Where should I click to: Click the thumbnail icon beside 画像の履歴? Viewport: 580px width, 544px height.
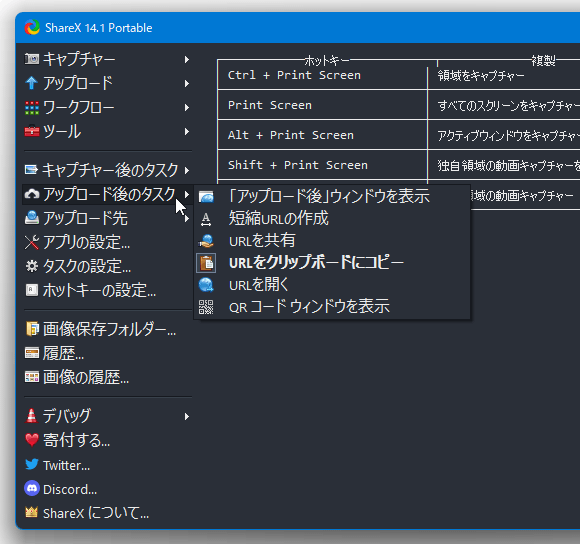point(31,377)
